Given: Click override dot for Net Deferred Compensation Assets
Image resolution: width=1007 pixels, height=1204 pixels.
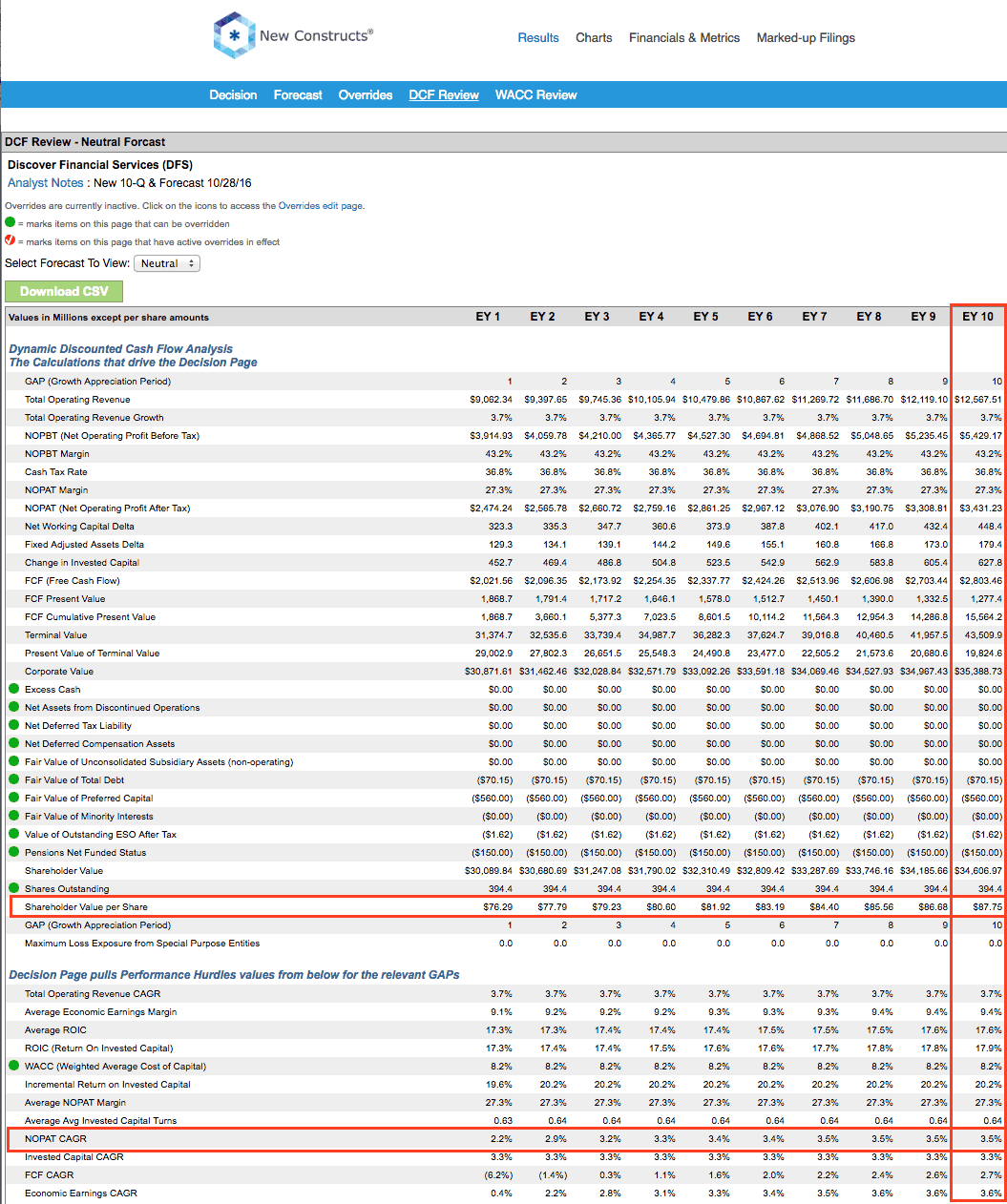Looking at the screenshot, I should click(13, 743).
